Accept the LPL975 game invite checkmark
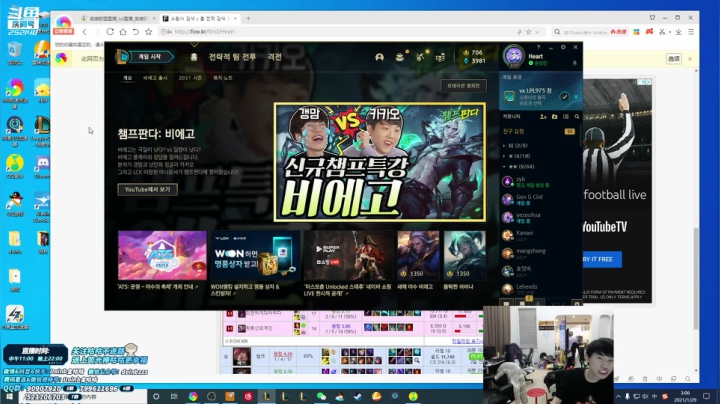Image resolution: width=720 pixels, height=404 pixels. point(564,96)
